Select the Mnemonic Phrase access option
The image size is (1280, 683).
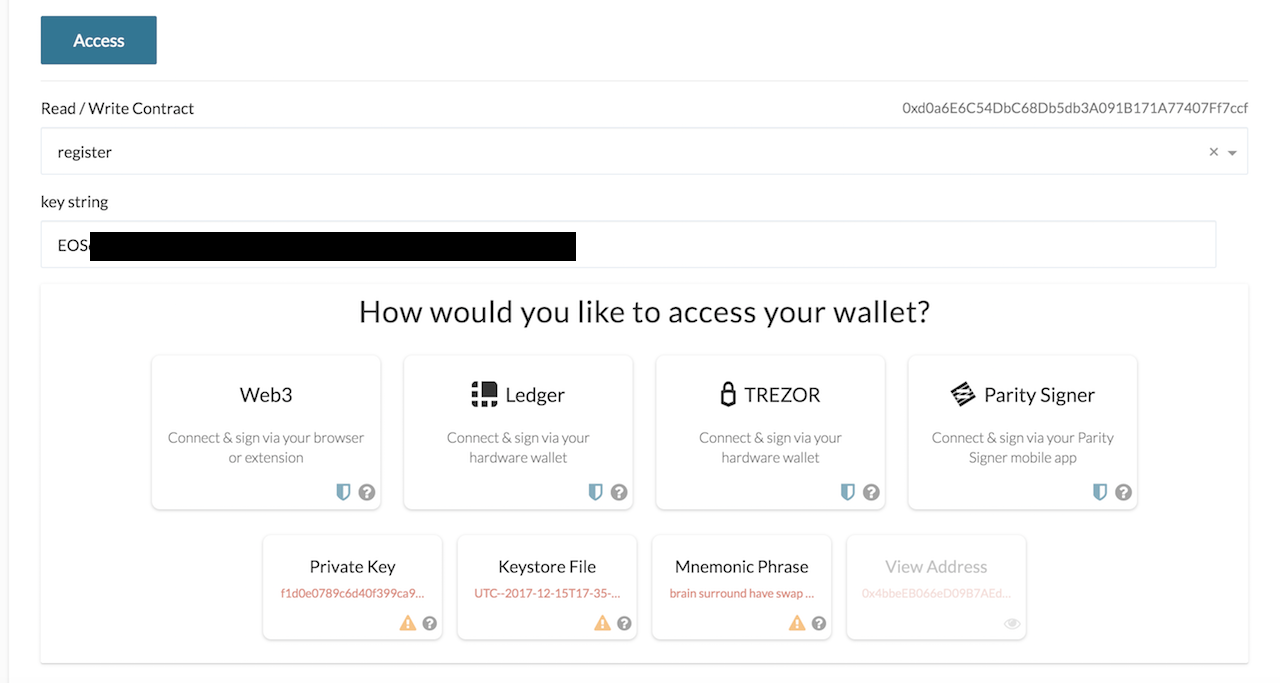pos(741,586)
